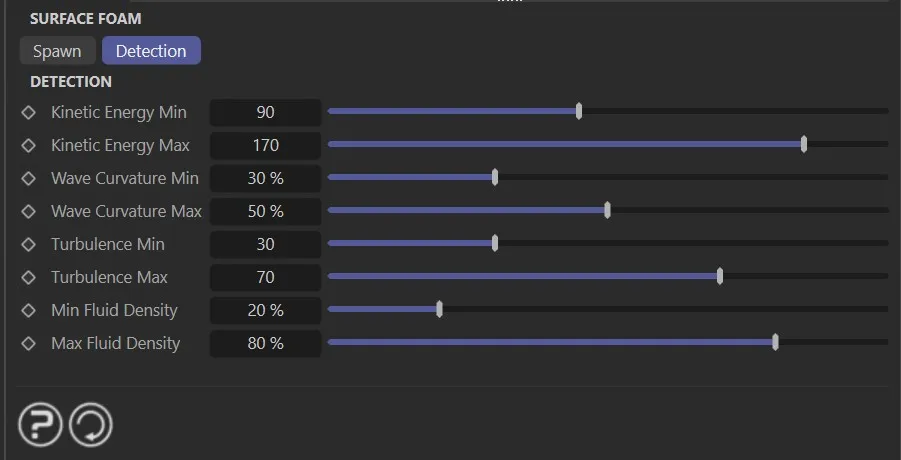Click the Min Fluid Density slider handle

(439, 309)
